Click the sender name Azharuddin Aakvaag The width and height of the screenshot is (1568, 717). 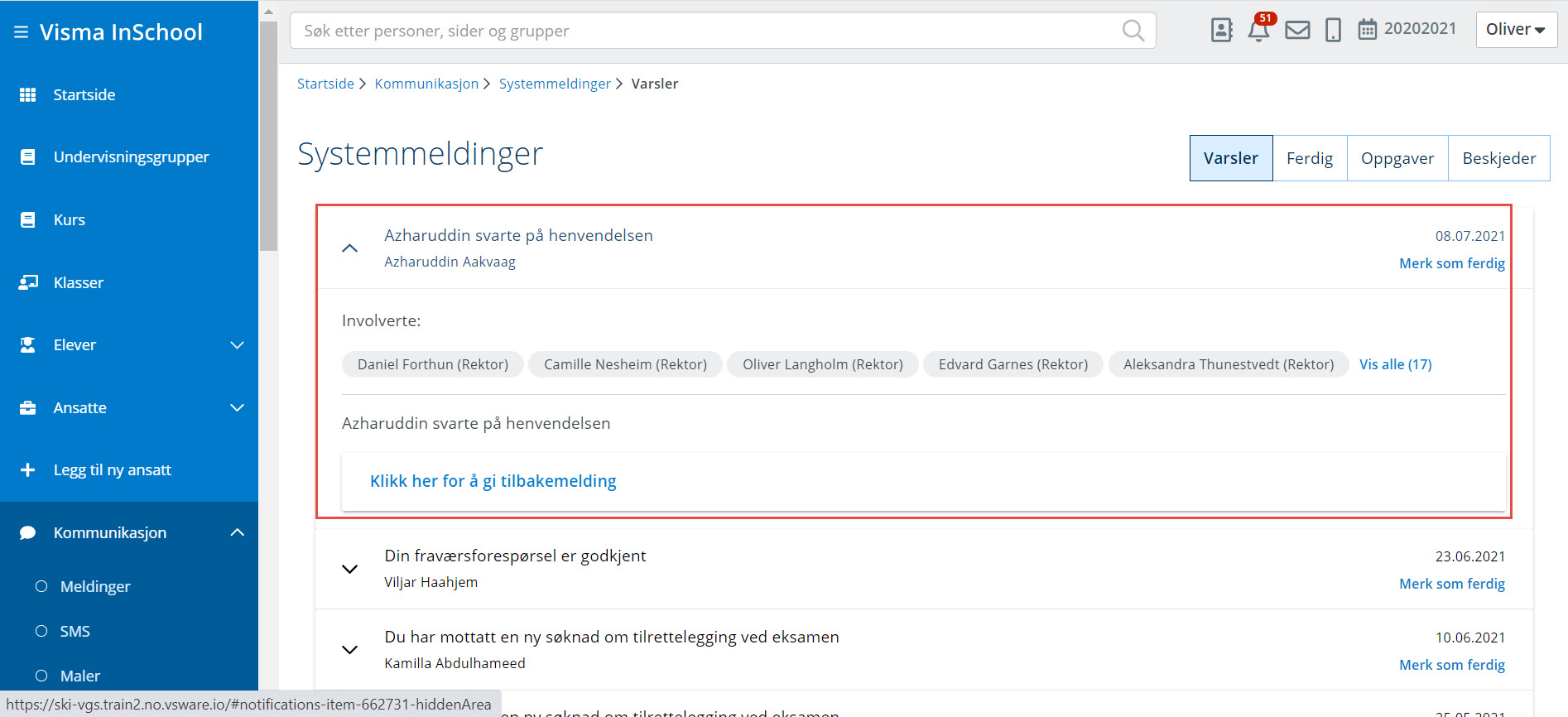450,262
